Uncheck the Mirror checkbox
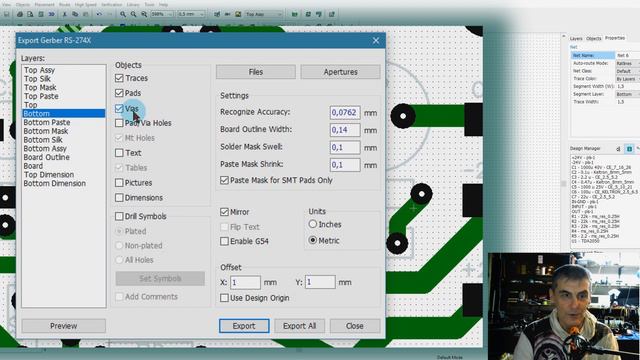Viewport: 640px width, 360px height. point(224,212)
